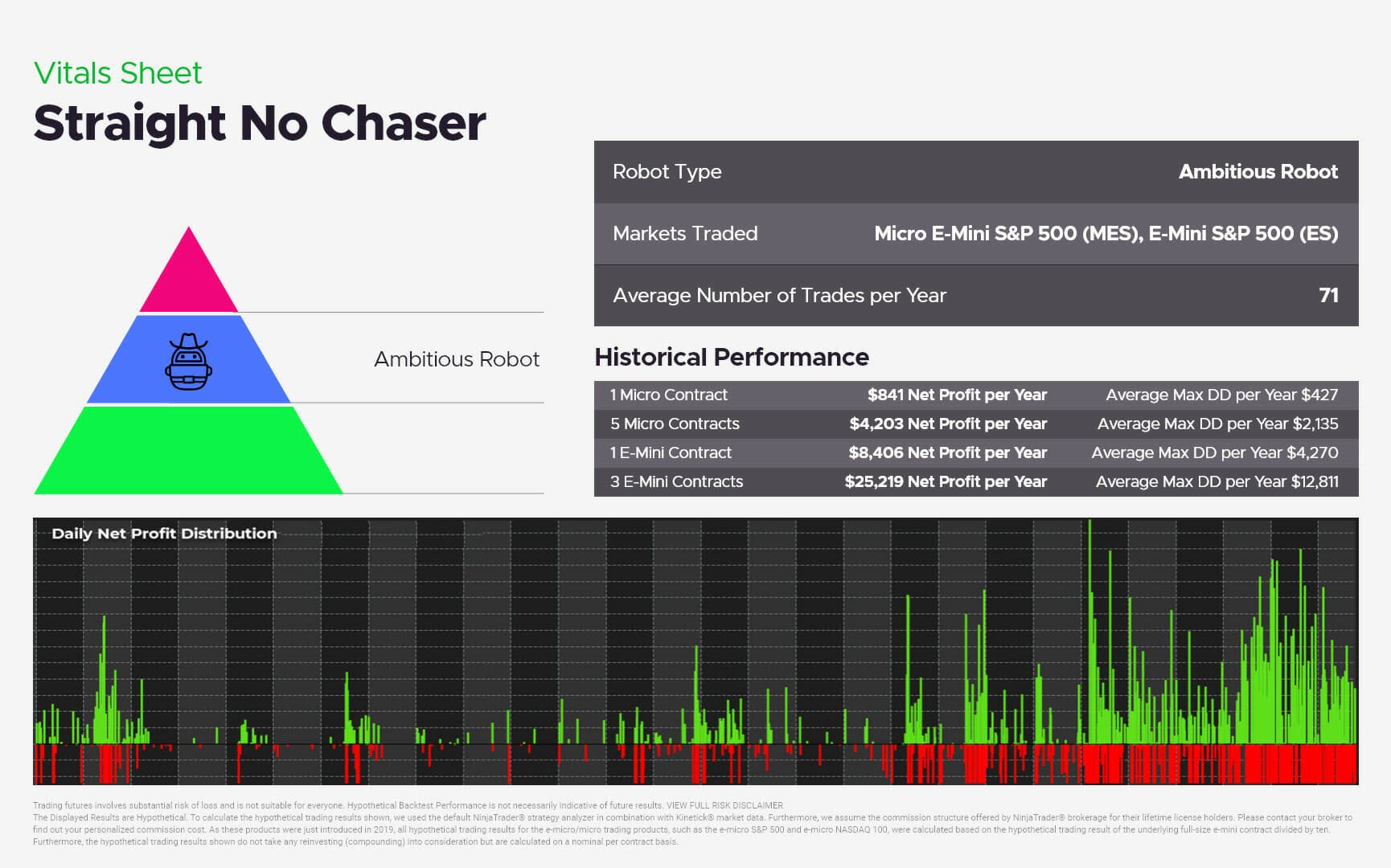Click the Average Number of Trades value 71
The height and width of the screenshot is (868, 1391).
[x=1328, y=296]
